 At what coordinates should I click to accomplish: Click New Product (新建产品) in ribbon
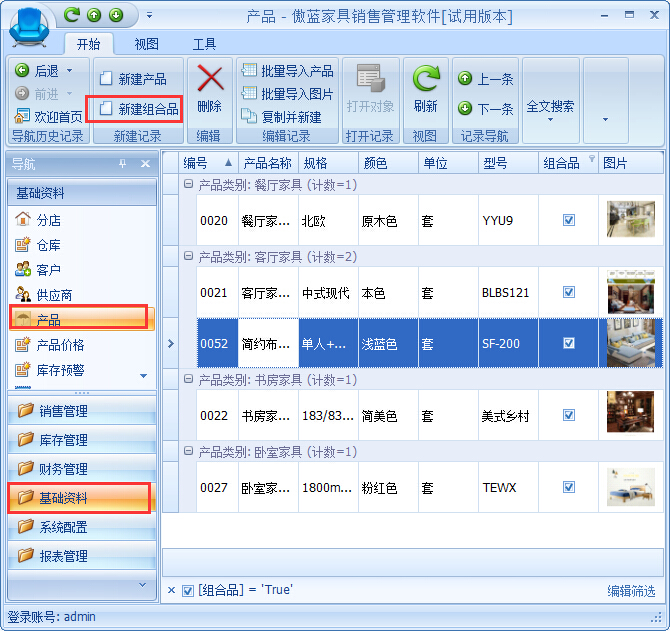tap(133, 79)
